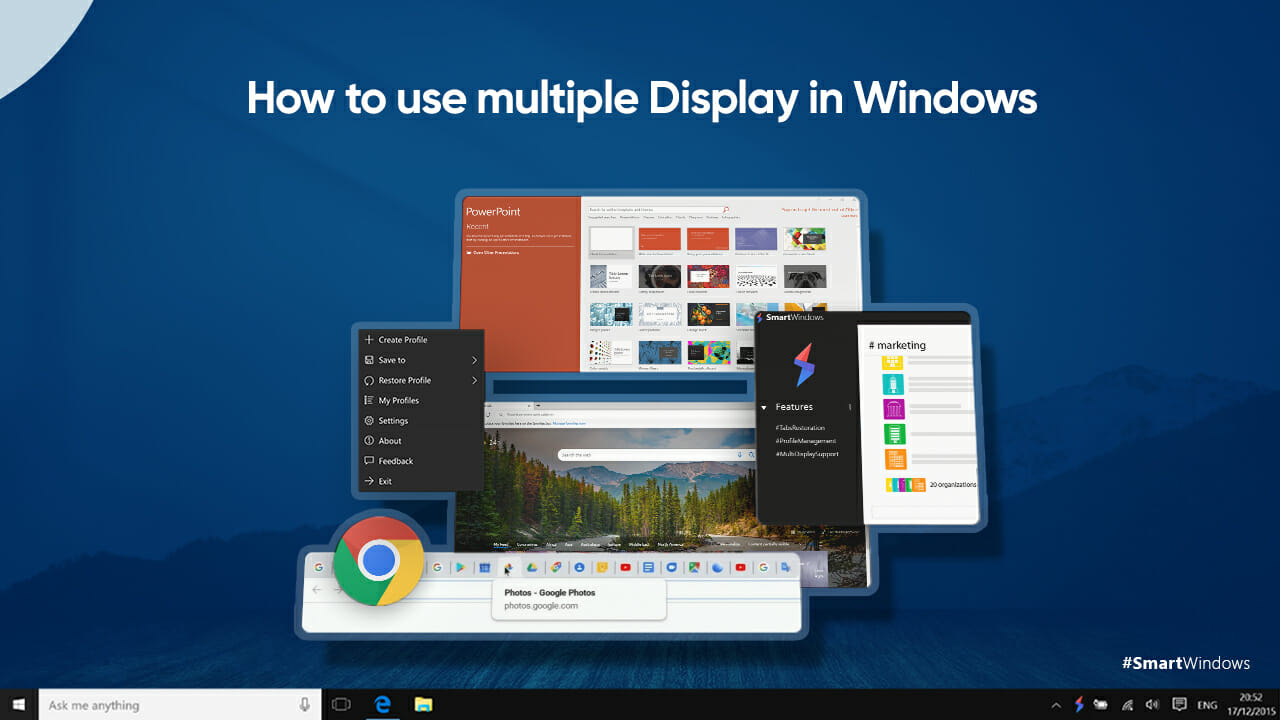1280x720 pixels.
Task: Click the SmartWindows lightning bolt logo
Action: (x=805, y=367)
